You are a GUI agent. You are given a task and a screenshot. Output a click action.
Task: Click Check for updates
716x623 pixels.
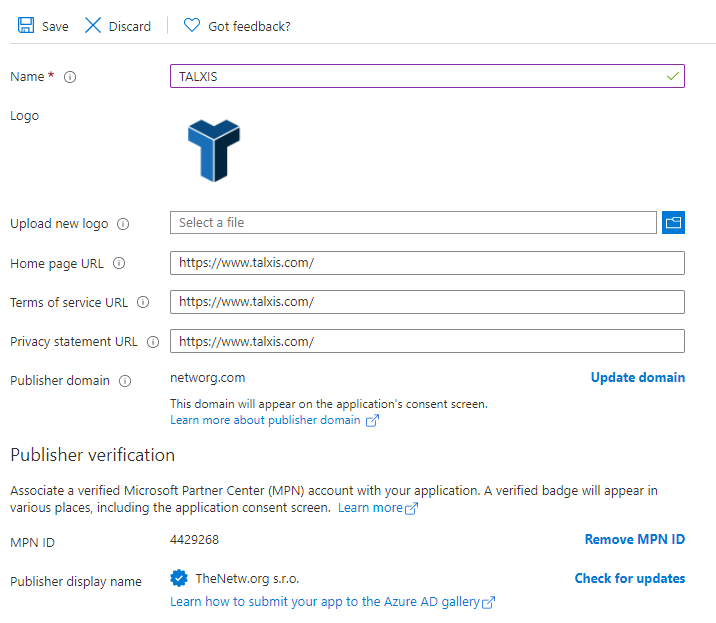[x=629, y=578]
